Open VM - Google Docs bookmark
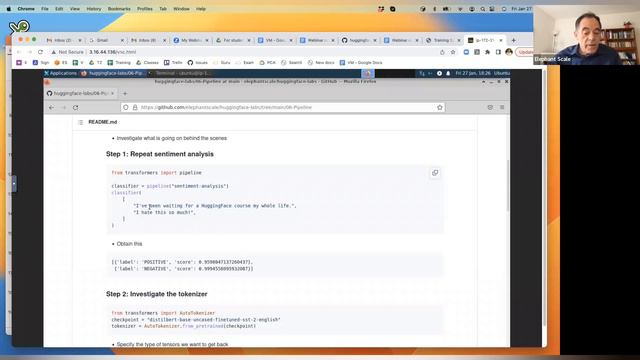 pyautogui.click(x=361, y=62)
